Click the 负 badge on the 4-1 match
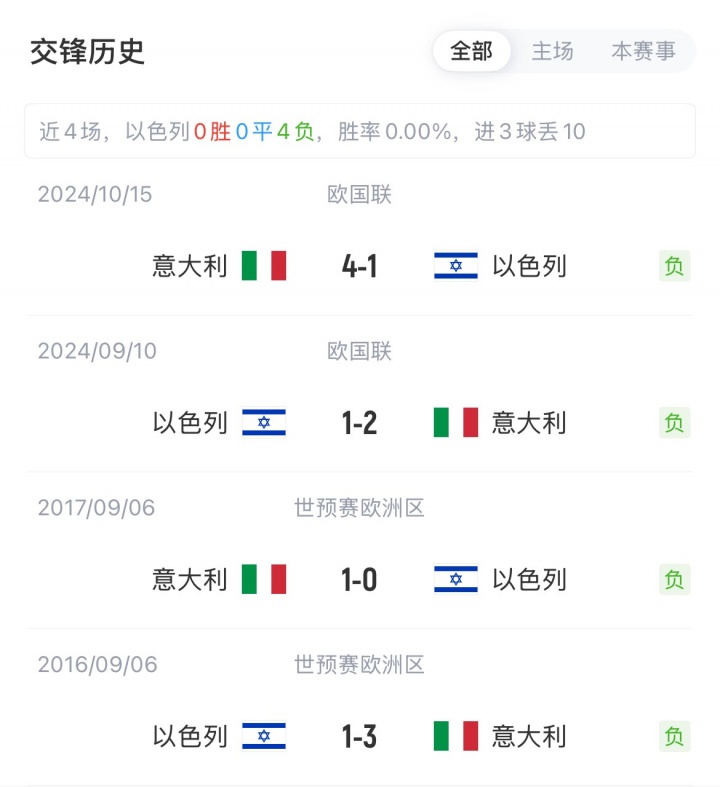This screenshot has width=720, height=787. tap(675, 266)
